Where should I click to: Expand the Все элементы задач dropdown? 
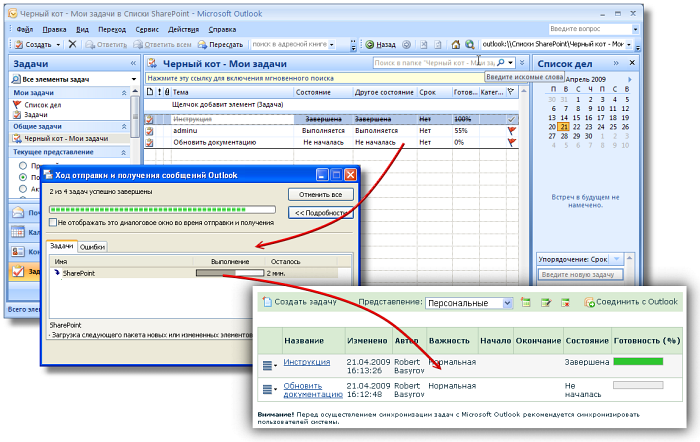pyautogui.click(x=132, y=78)
